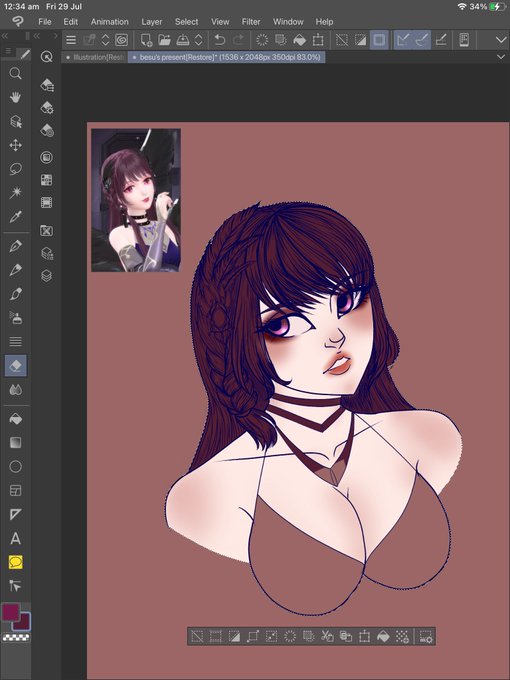Select the Ruler tool
The height and width of the screenshot is (680, 510).
click(x=15, y=514)
